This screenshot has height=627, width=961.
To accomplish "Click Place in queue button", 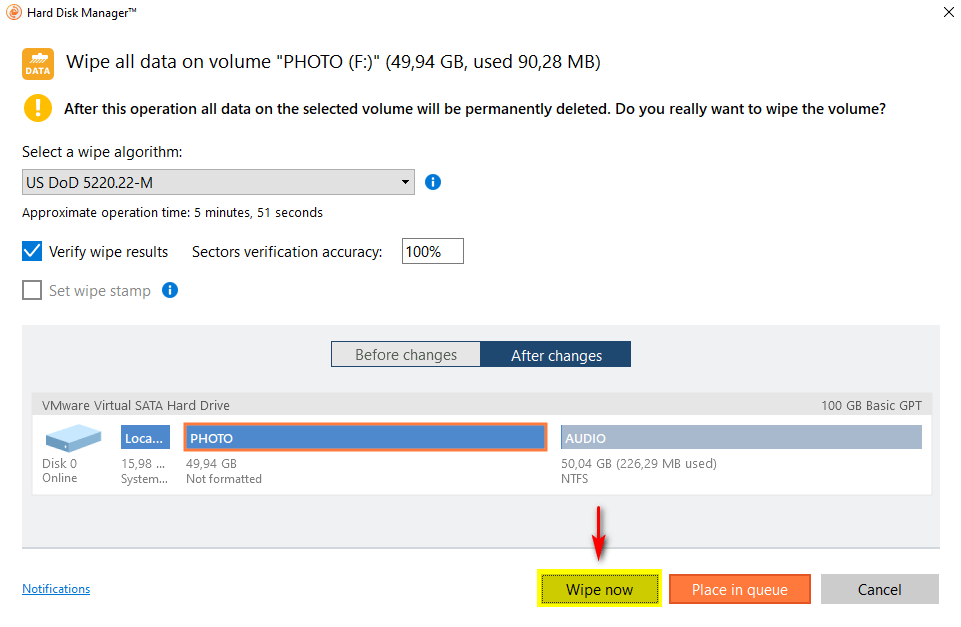I will [739, 589].
